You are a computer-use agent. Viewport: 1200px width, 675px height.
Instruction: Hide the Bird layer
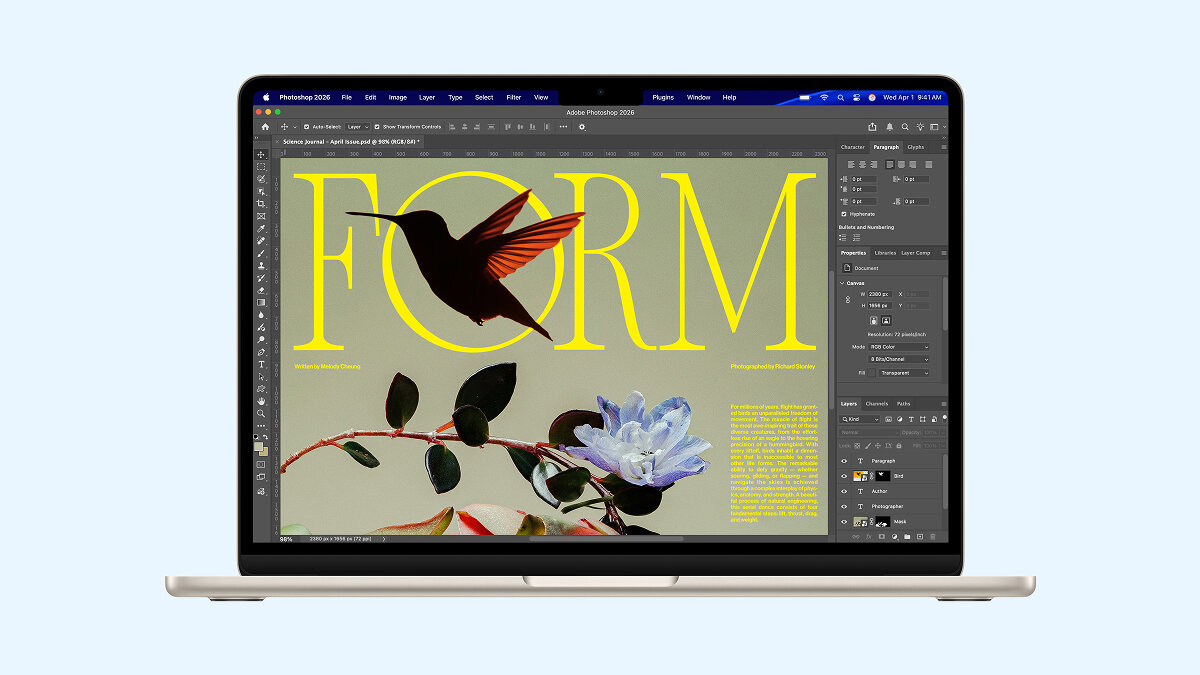(844, 476)
